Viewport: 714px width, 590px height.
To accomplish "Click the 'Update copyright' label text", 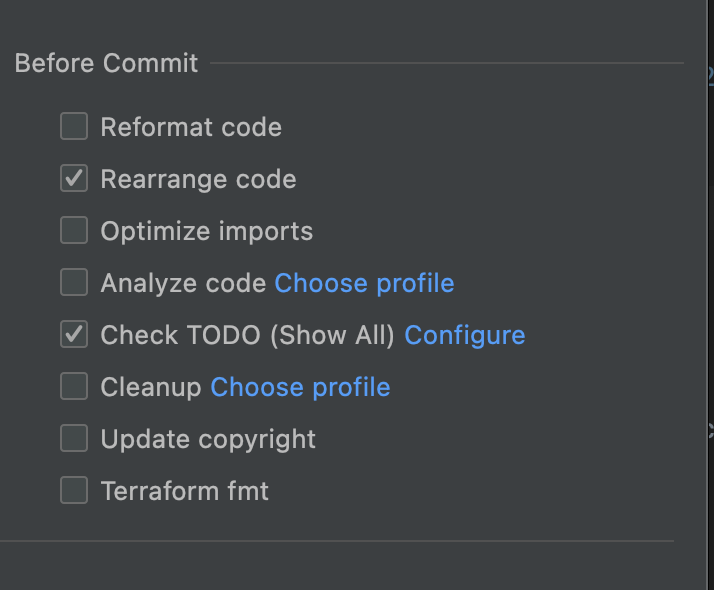I will pyautogui.click(x=208, y=439).
